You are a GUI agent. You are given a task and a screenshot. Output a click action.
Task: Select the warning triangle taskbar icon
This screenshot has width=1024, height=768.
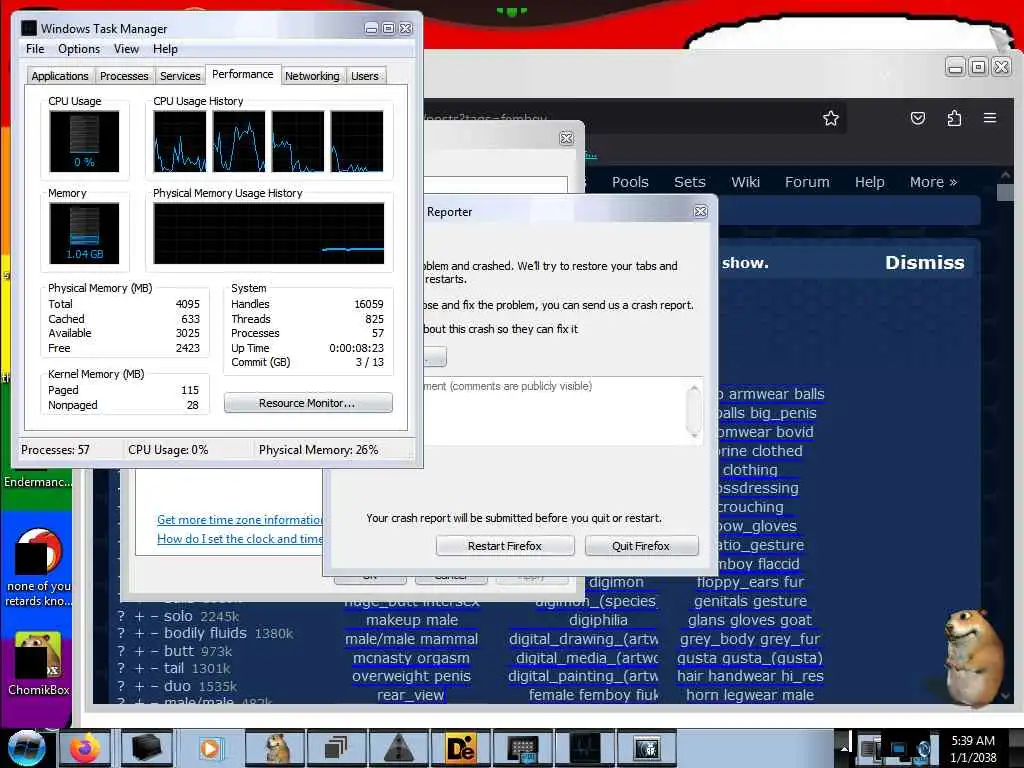[x=398, y=748]
